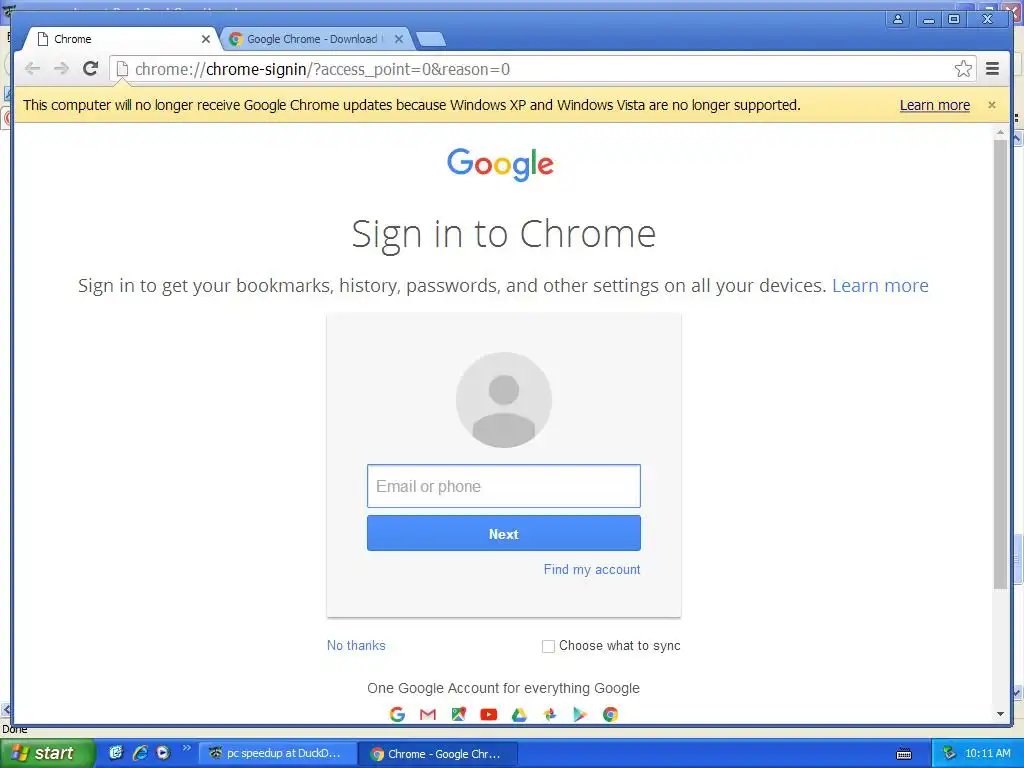Screen dimensions: 1024x768
Task: Click into the Email or phone field
Action: [504, 486]
